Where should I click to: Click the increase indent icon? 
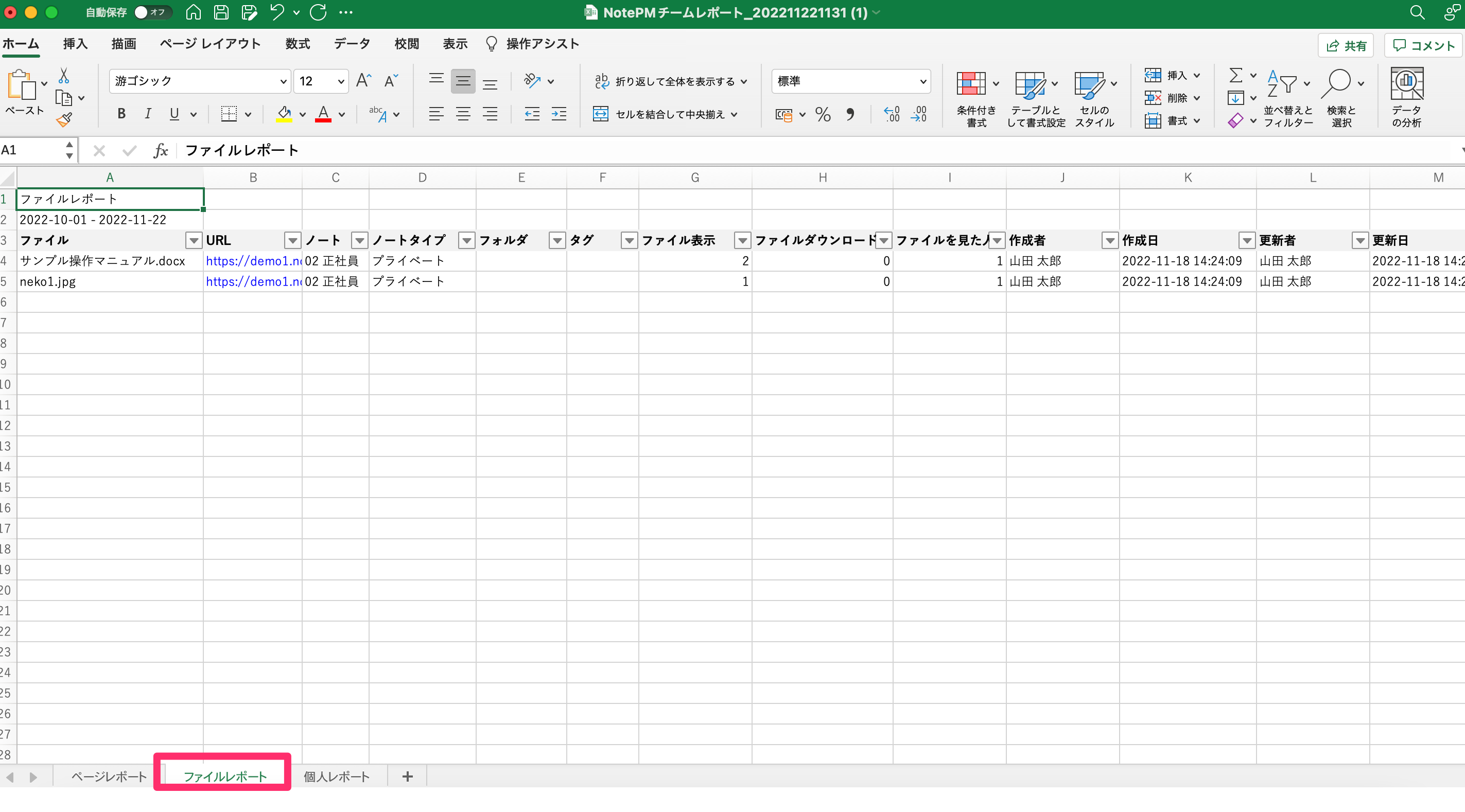coord(559,114)
